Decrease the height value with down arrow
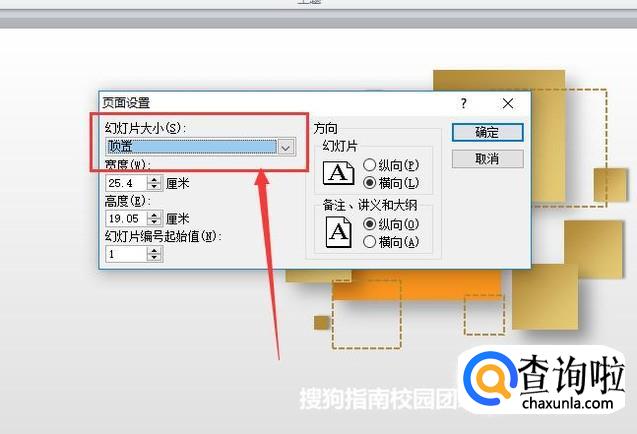Screen dimensions: 637x434 (x=154, y=222)
